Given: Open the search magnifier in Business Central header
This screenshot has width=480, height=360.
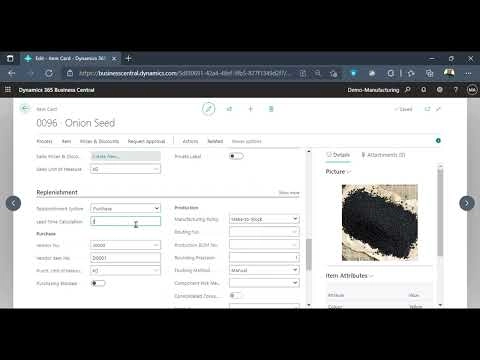Looking at the screenshot, I should 407,90.
